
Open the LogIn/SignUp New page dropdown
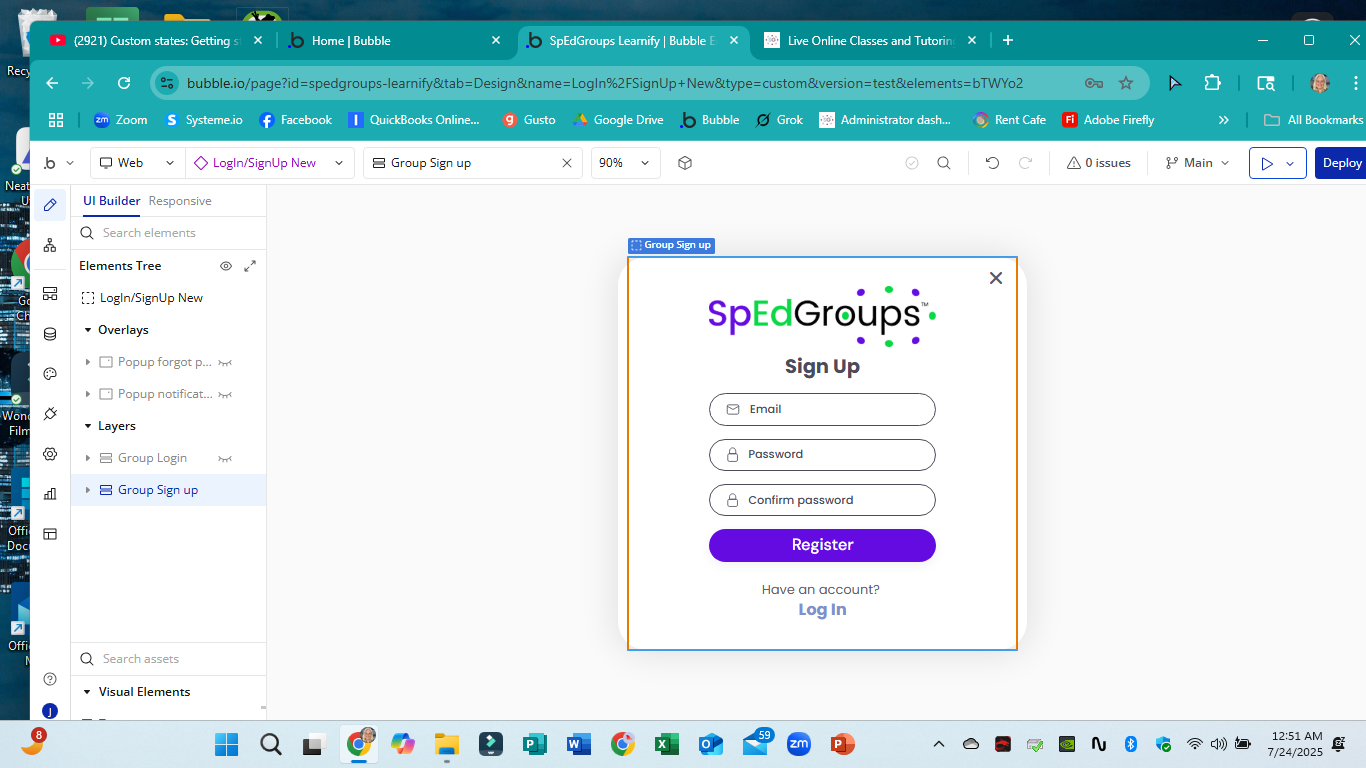tap(270, 163)
